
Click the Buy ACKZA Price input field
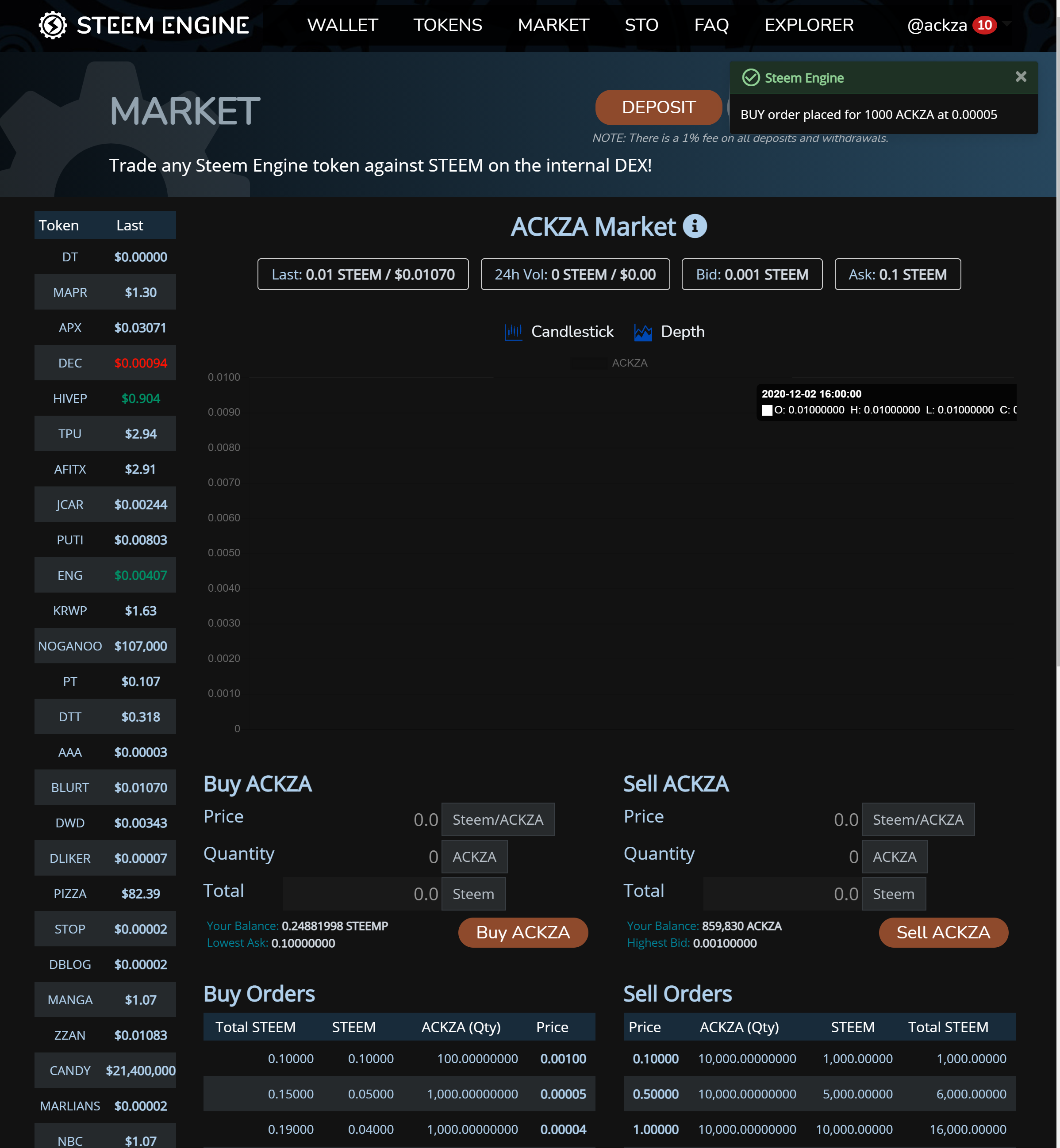coord(362,820)
